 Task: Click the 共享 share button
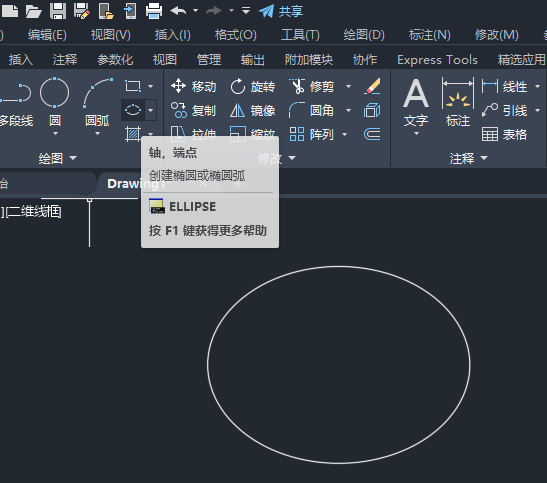pos(281,11)
